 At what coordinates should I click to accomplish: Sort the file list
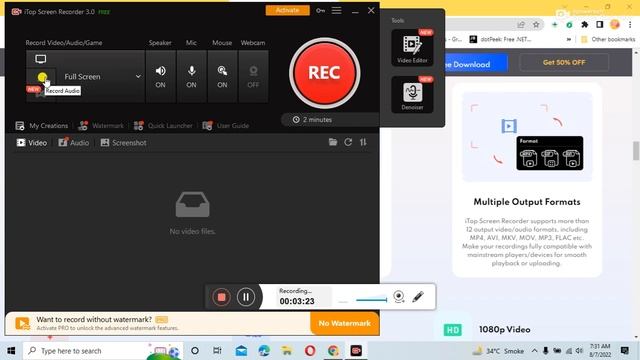coord(363,142)
